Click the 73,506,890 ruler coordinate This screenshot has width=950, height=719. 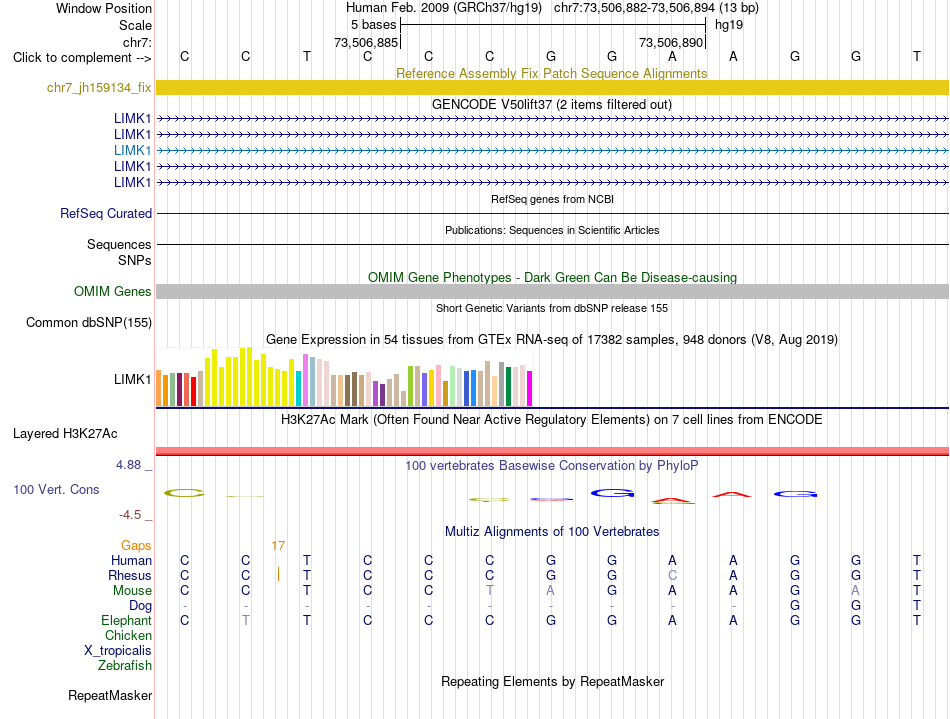[x=671, y=42]
